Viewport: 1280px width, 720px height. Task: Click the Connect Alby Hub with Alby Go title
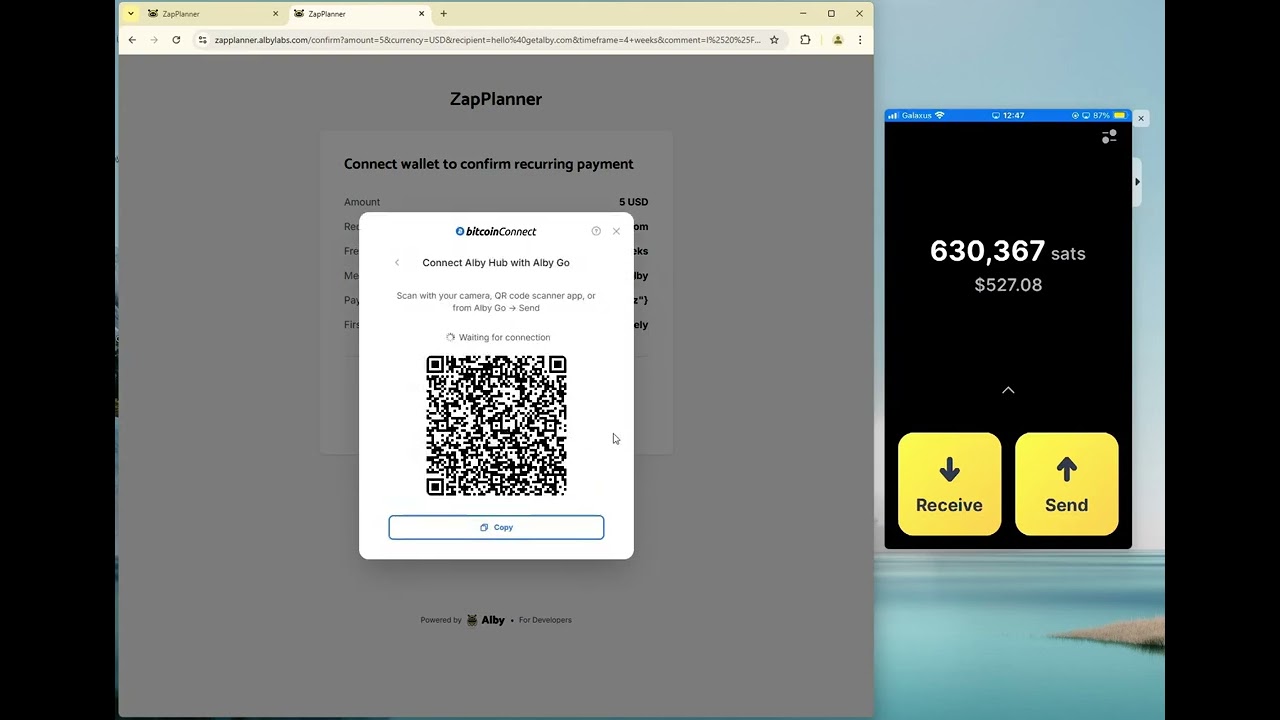click(x=496, y=263)
